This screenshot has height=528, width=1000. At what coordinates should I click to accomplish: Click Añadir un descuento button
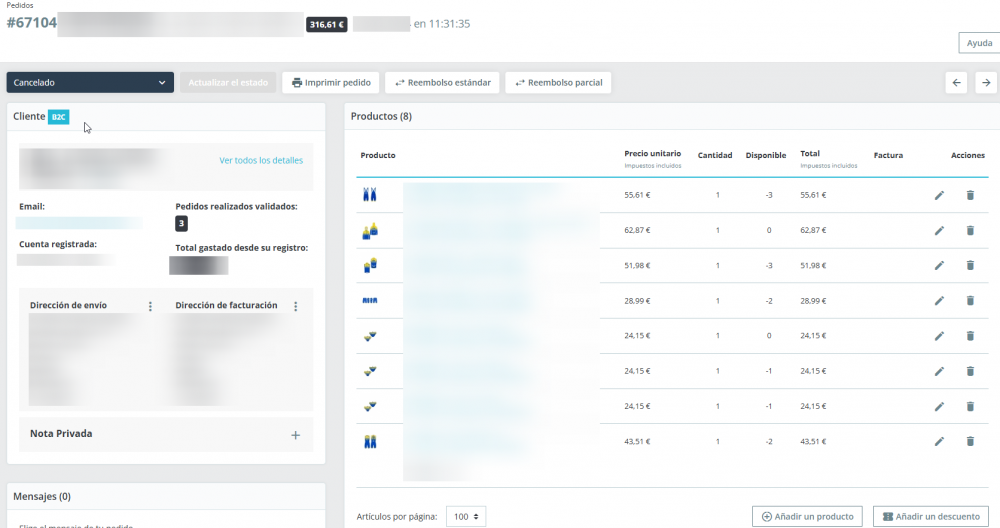pyautogui.click(x=931, y=517)
